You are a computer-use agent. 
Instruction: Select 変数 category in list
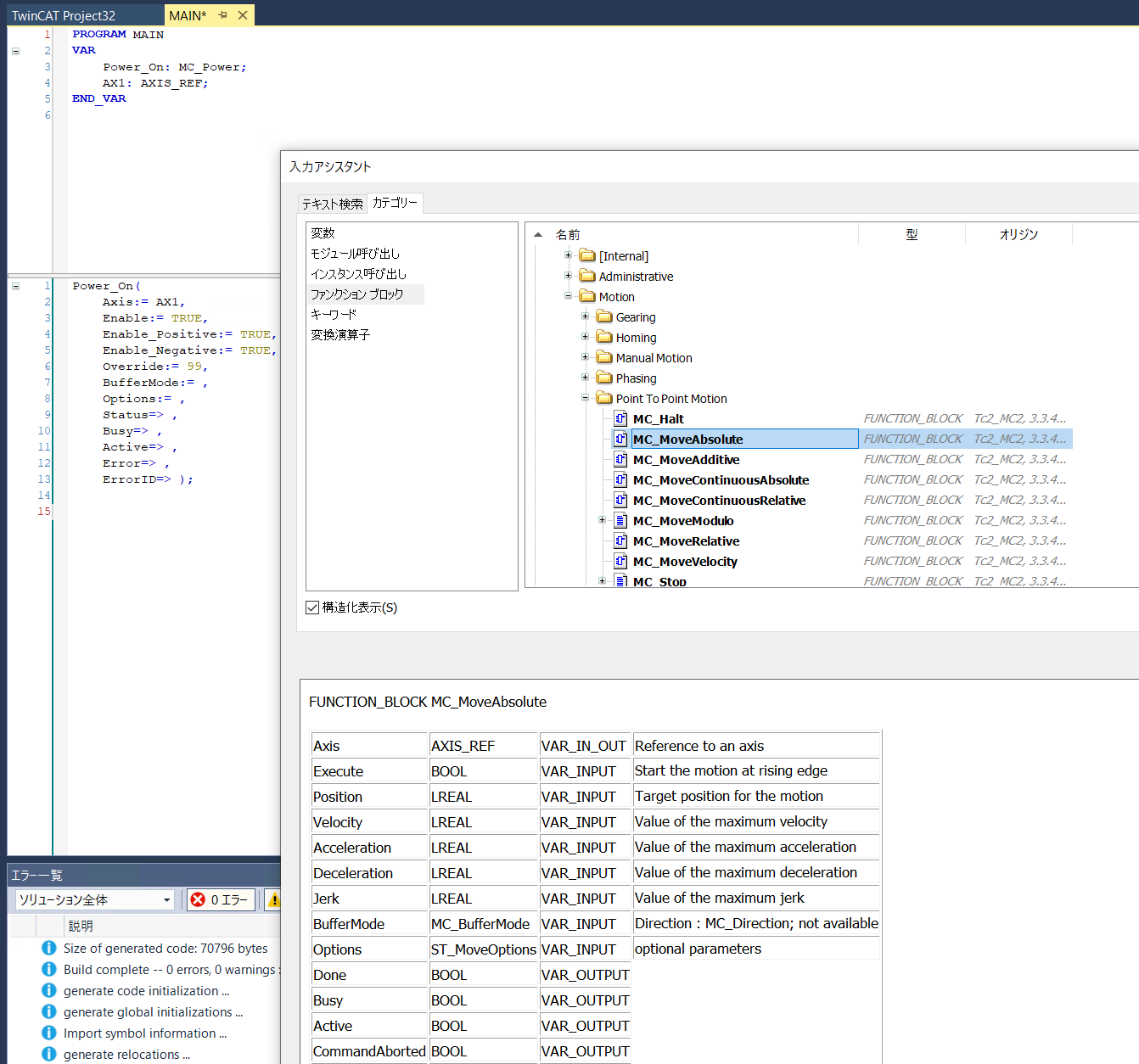coord(323,233)
